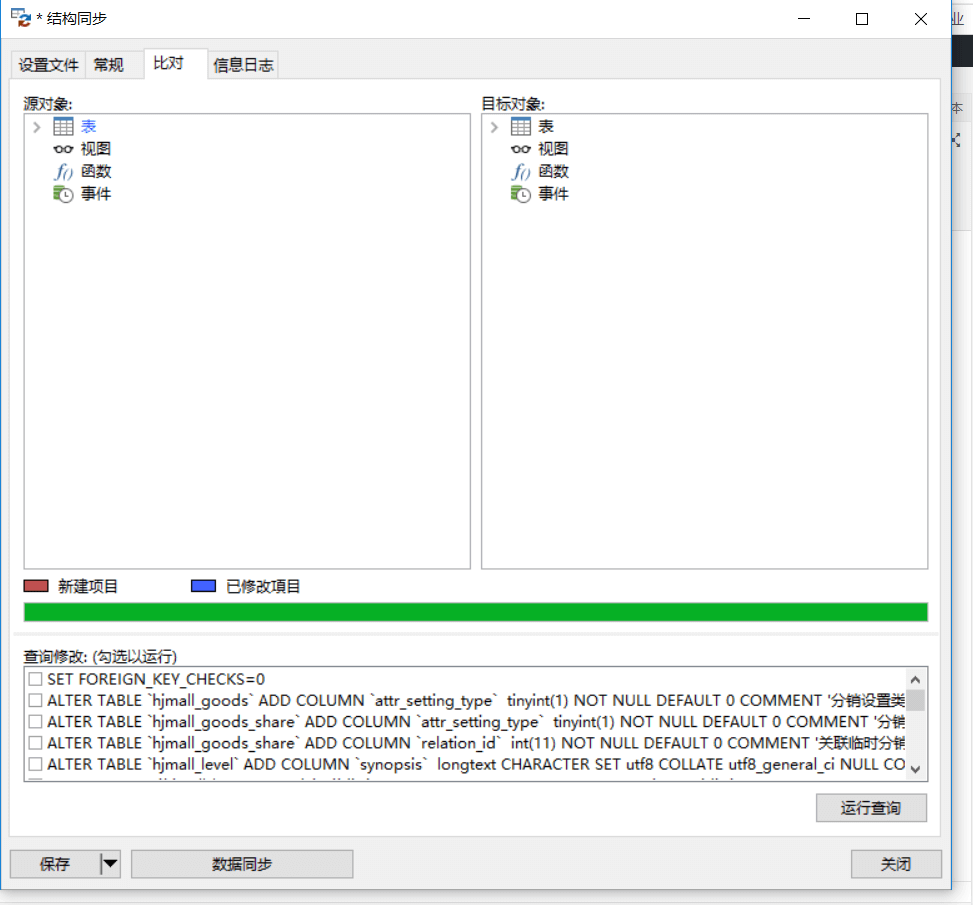Viewport: 973px width, 905px height.
Task: Click the 数据同步 button
Action: [x=242, y=864]
